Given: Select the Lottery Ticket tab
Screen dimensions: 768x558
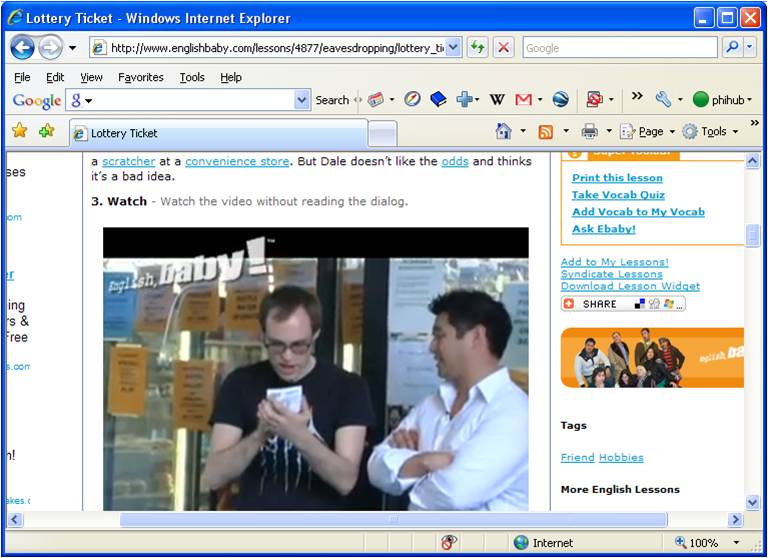Looking at the screenshot, I should (215, 133).
